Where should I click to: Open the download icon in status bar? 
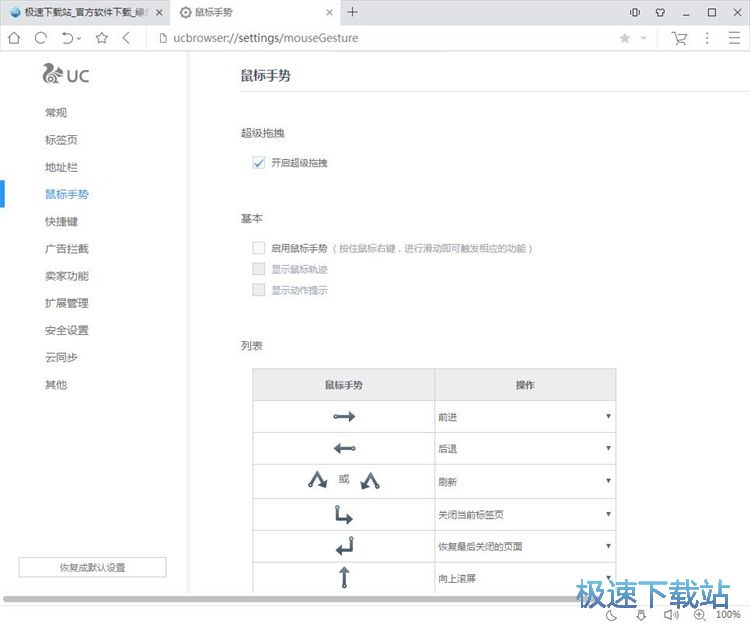[x=641, y=615]
